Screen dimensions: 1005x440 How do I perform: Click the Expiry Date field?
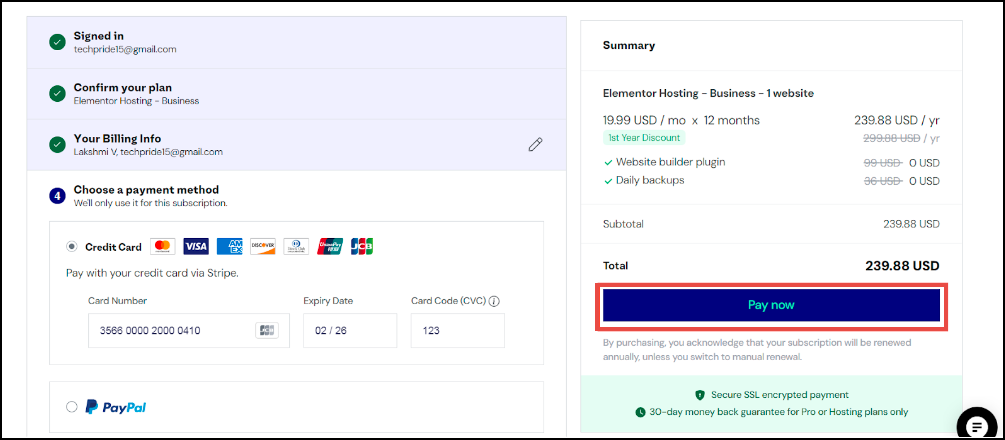click(350, 330)
